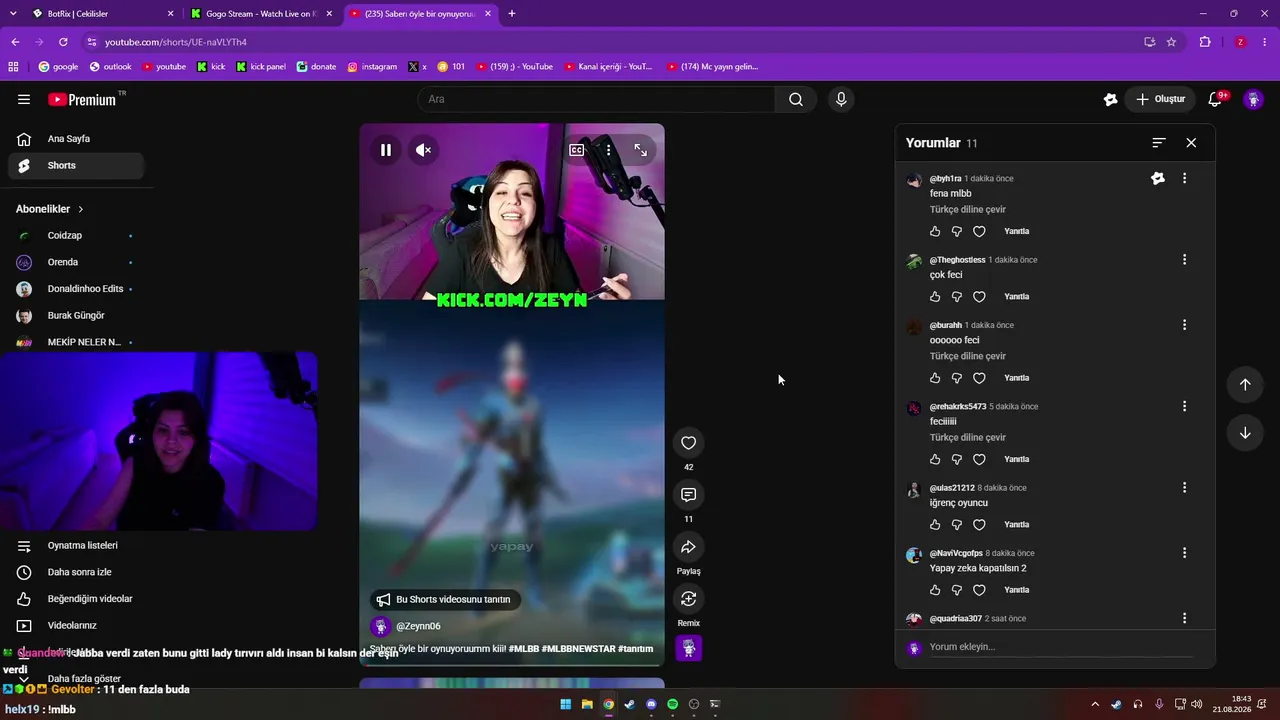The width and height of the screenshot is (1280, 720).
Task: Open the @Zeynn06 channel link
Action: 418,626
